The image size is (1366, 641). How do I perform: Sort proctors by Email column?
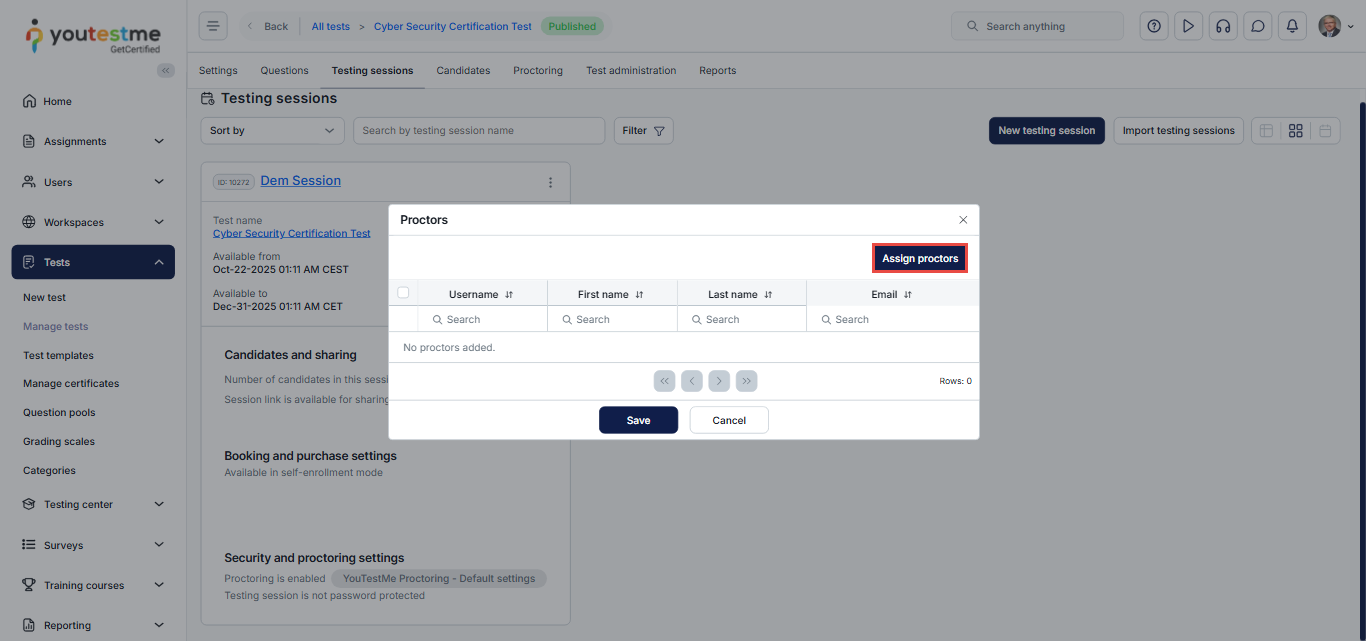[x=908, y=295]
